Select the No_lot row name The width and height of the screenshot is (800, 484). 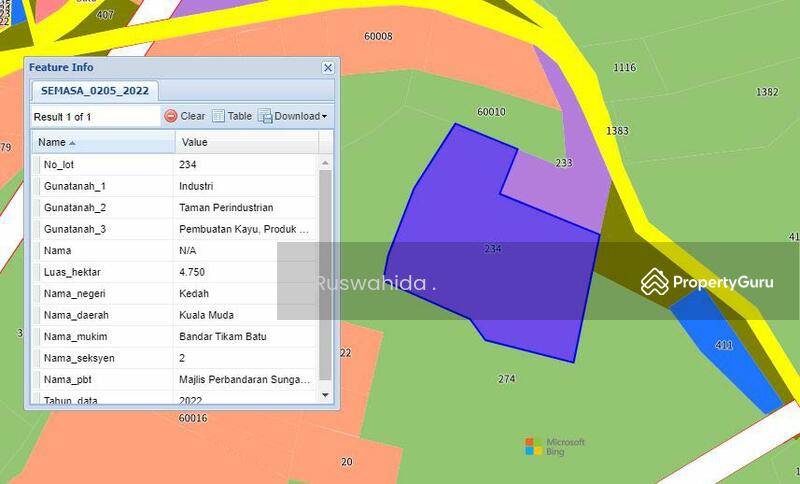59,165
